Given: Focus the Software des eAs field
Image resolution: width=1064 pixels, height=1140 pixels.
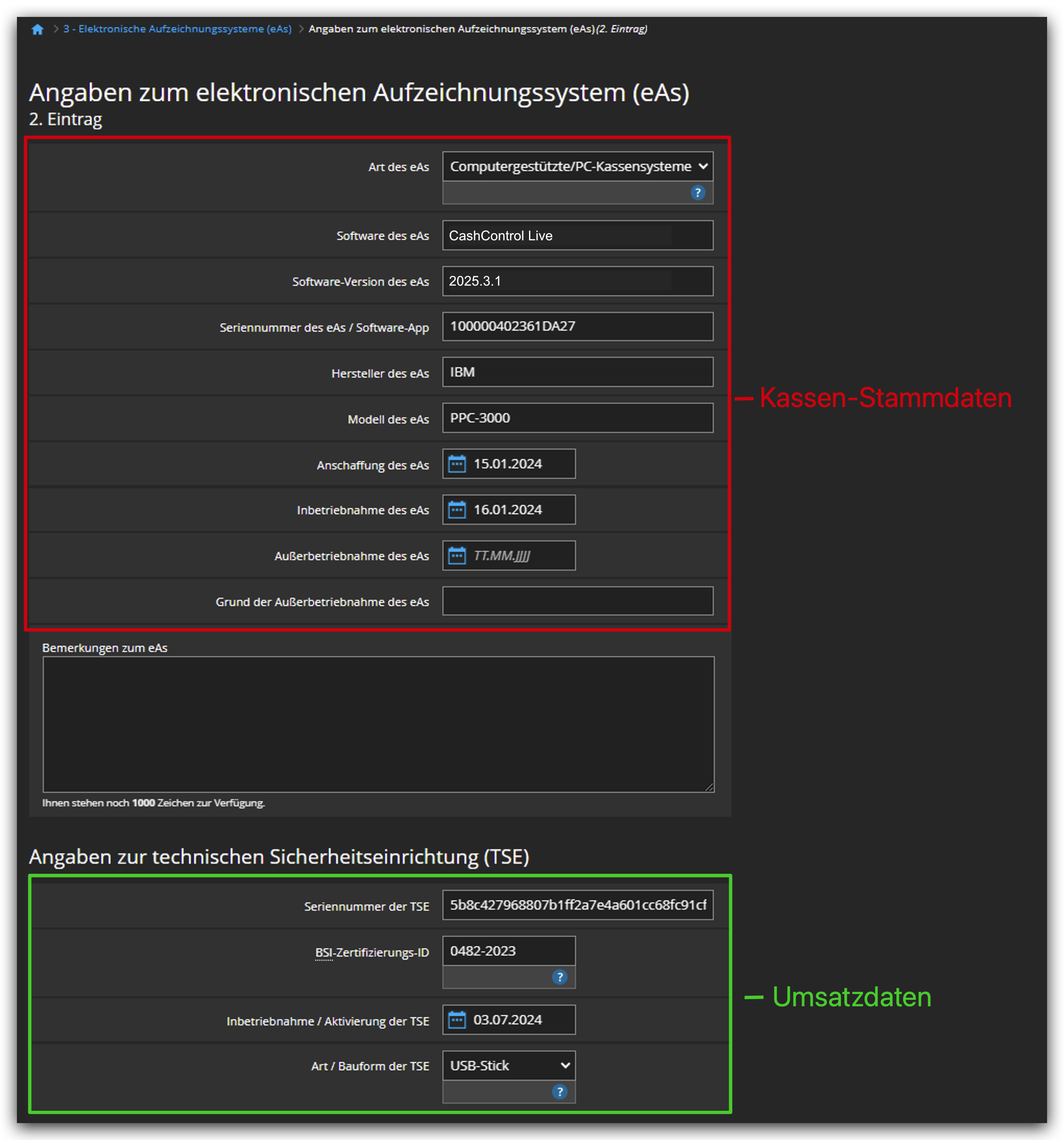Looking at the screenshot, I should (x=578, y=235).
